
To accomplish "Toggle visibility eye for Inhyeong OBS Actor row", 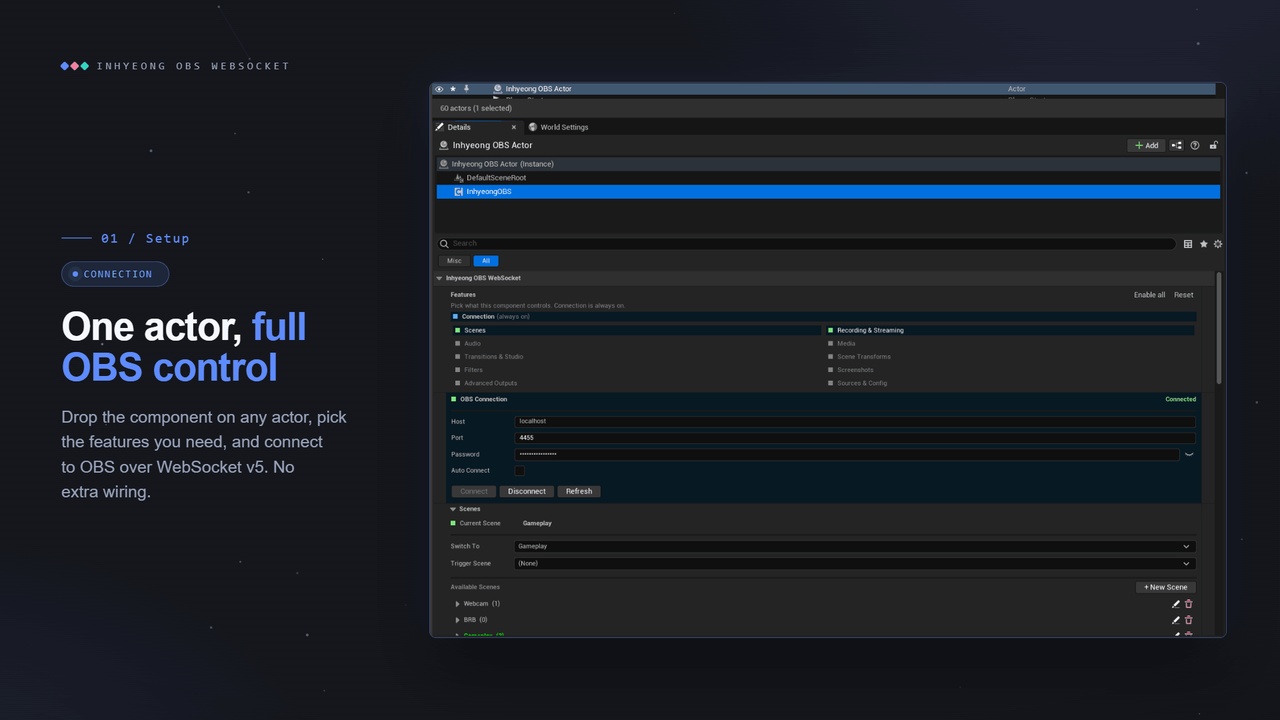I will tap(439, 89).
